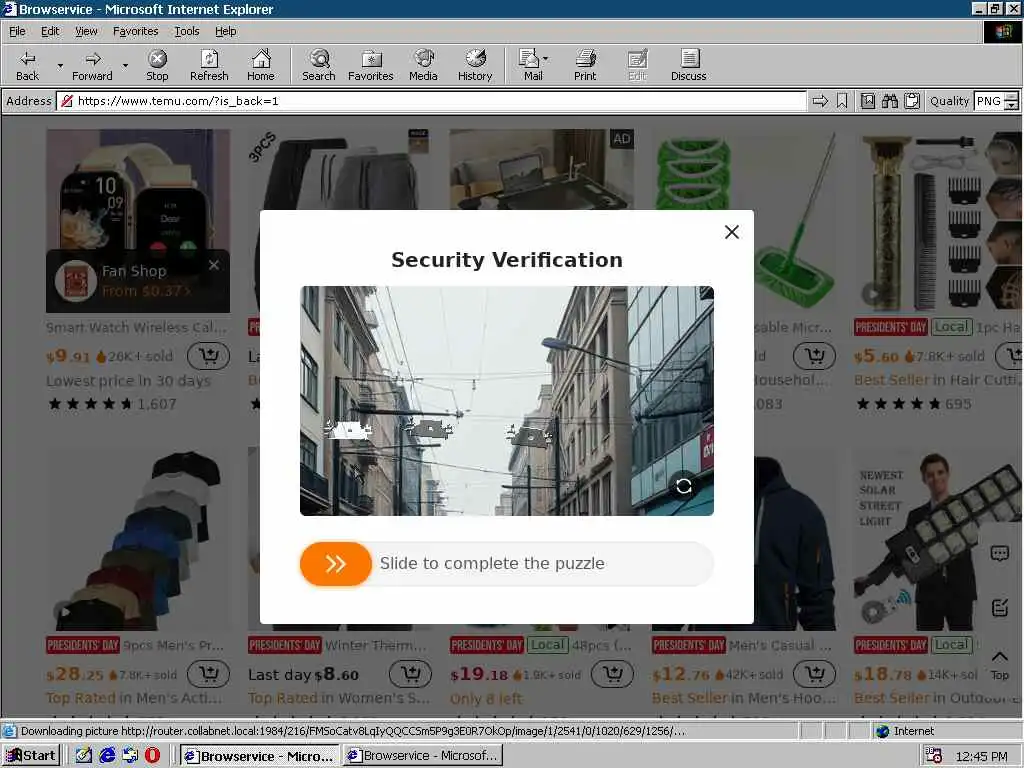
Task: Open the Forward history dropdown arrow
Action: pyautogui.click(x=125, y=65)
